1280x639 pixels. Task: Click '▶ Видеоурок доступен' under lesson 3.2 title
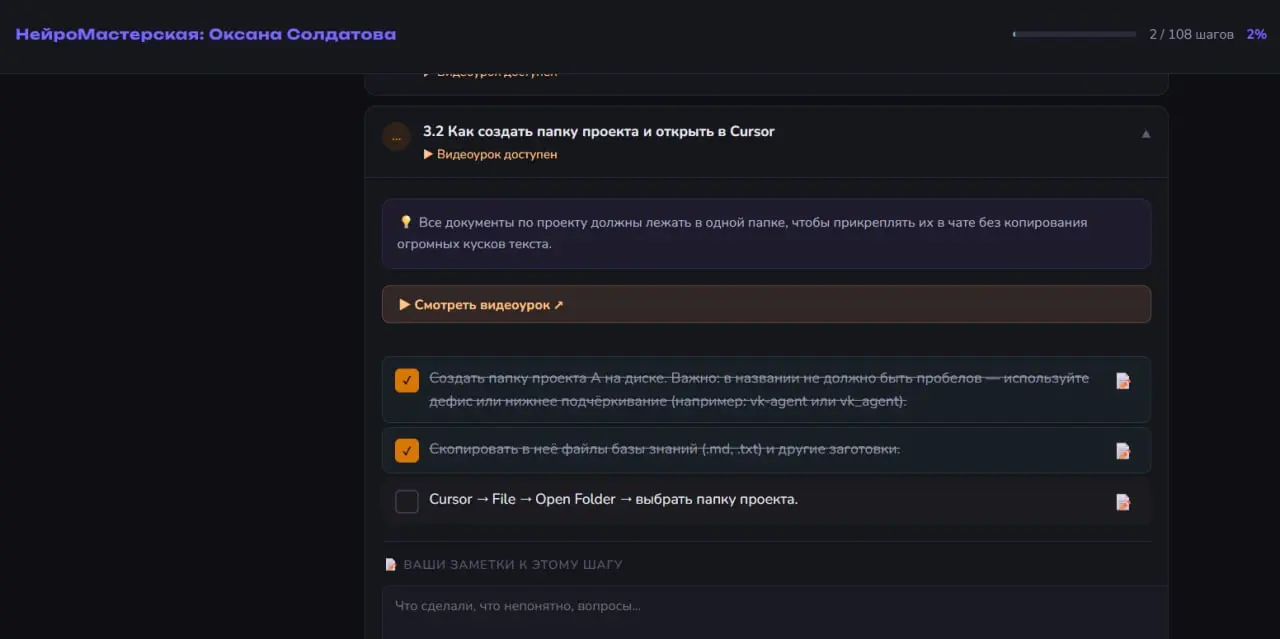[x=490, y=154]
